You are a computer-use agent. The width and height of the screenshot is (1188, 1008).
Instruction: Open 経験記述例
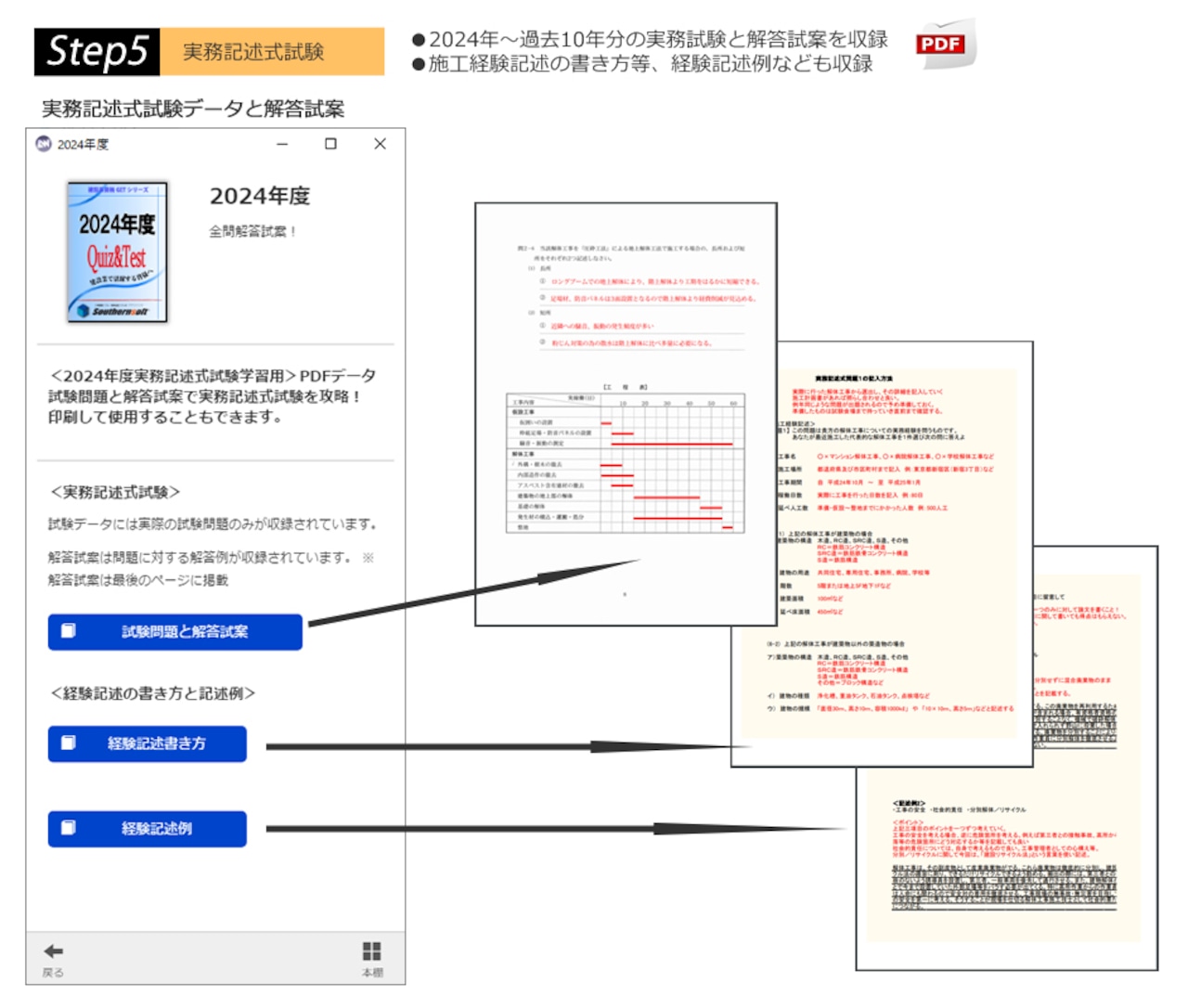tap(147, 829)
